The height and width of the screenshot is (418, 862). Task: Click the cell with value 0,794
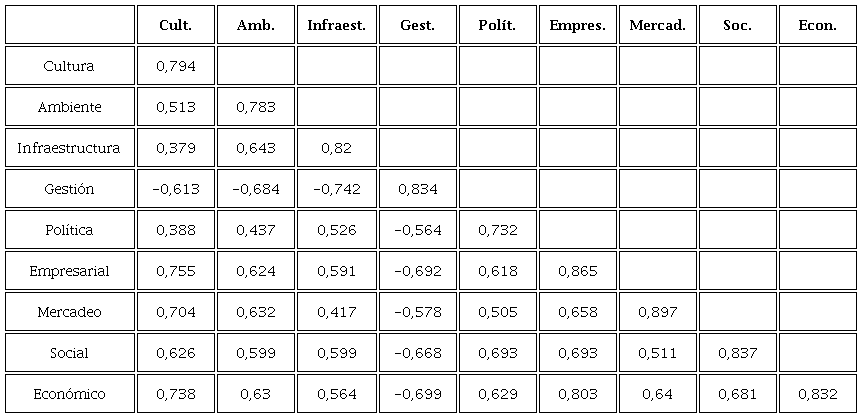click(175, 66)
